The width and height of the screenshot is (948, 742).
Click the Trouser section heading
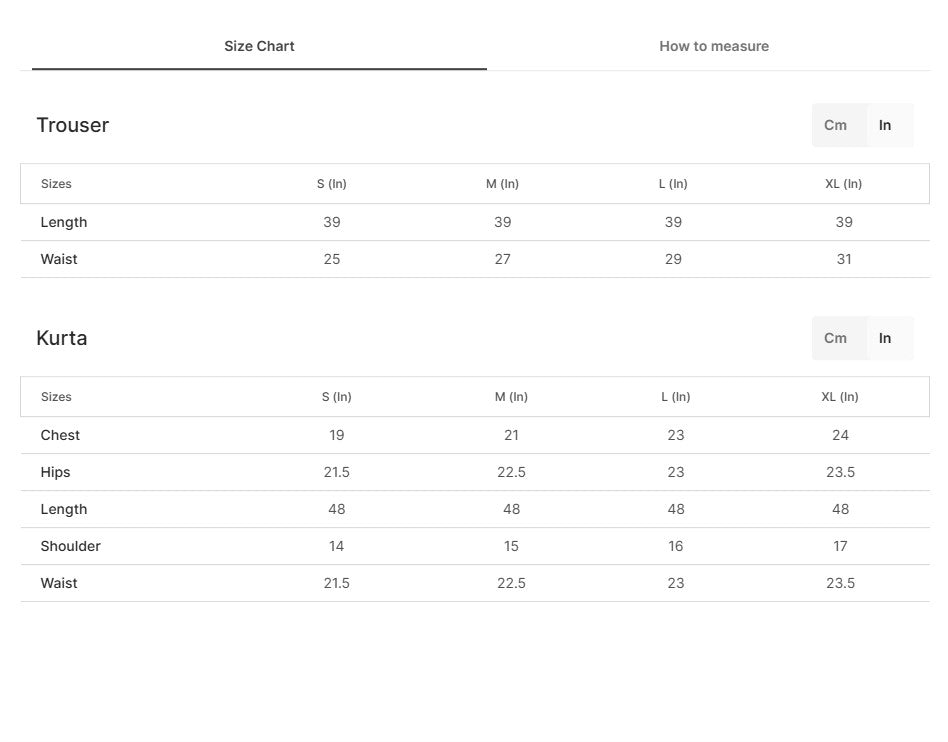pyautogui.click(x=73, y=125)
